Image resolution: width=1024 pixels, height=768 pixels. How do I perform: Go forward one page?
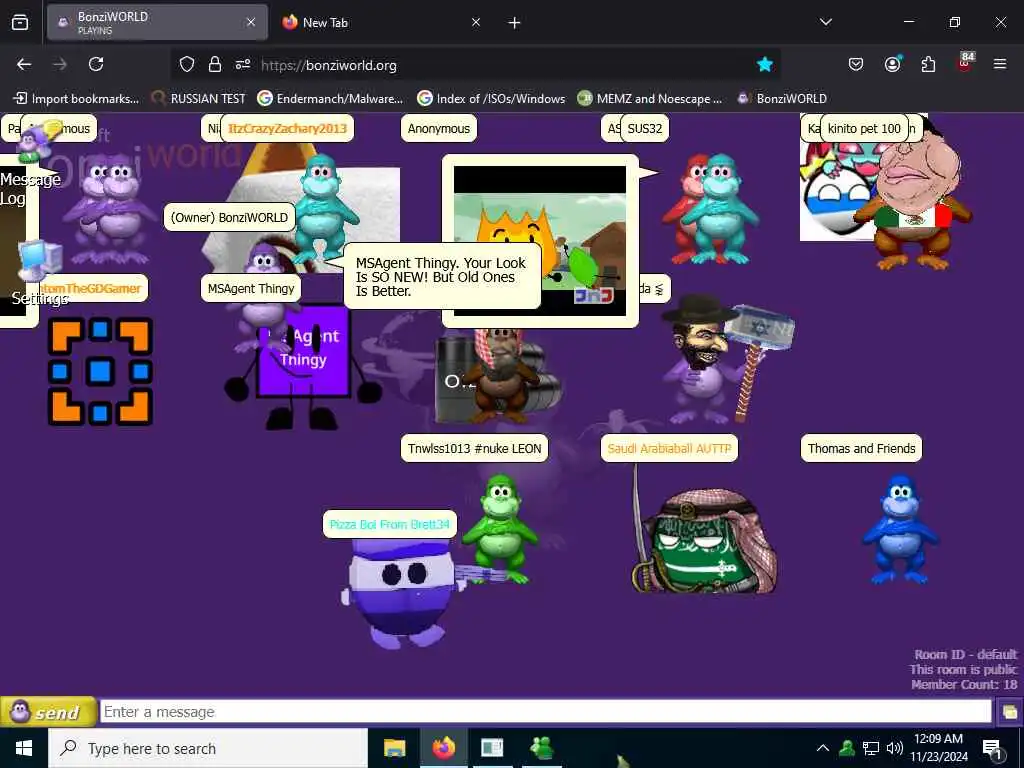tap(60, 65)
